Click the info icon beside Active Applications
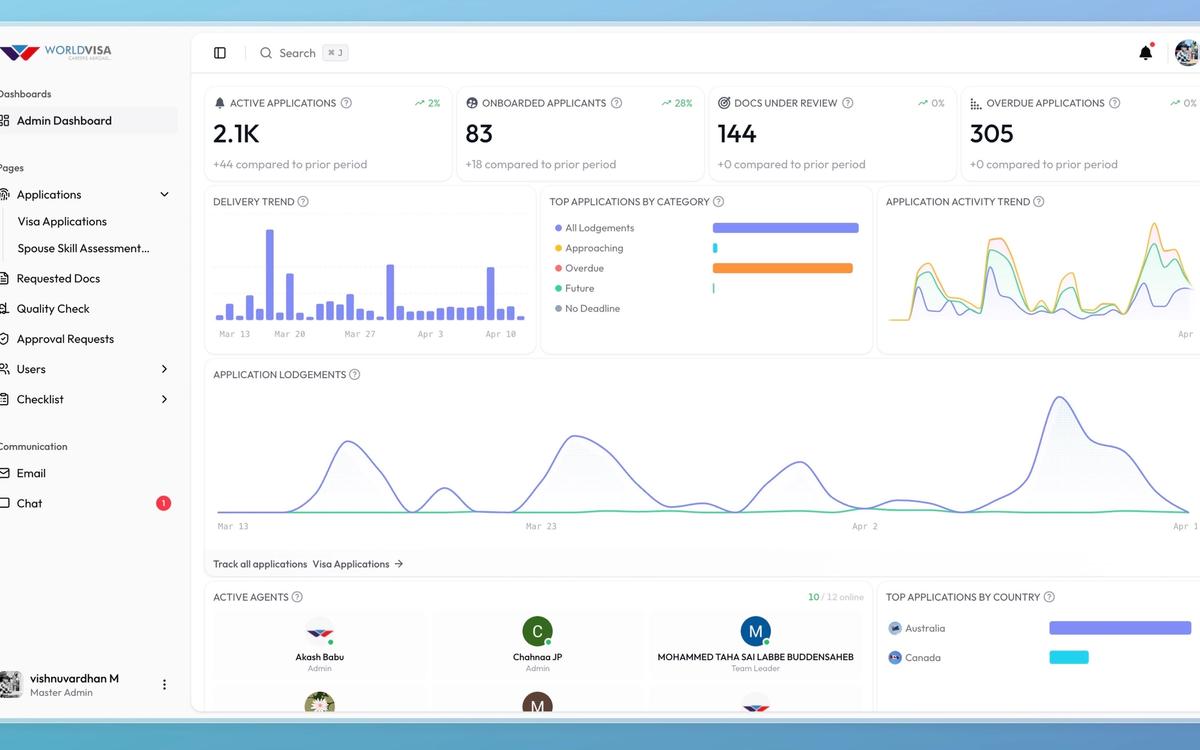The height and width of the screenshot is (750, 1200). pos(345,102)
